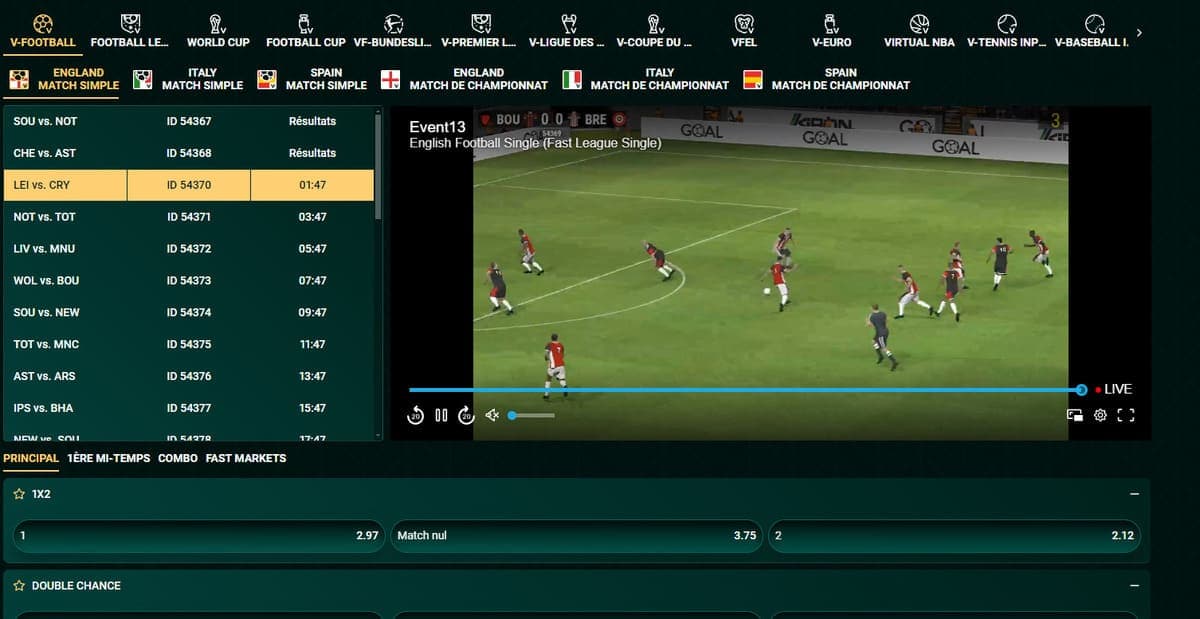The image size is (1200, 619).
Task: Open the Football League category icon
Action: tap(130, 23)
